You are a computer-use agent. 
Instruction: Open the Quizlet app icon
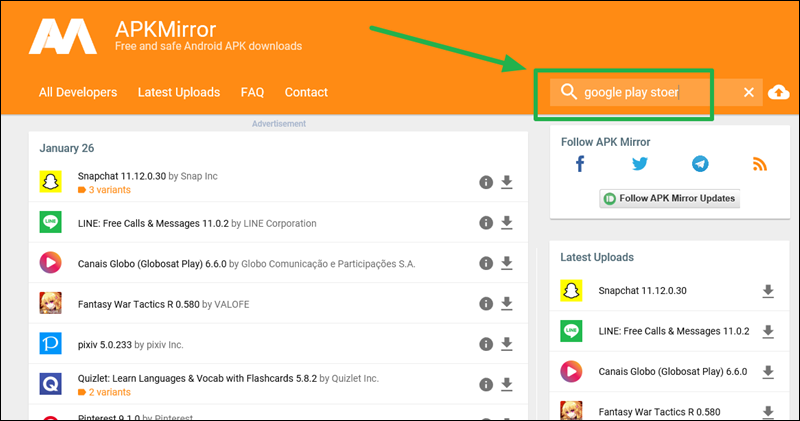51,384
